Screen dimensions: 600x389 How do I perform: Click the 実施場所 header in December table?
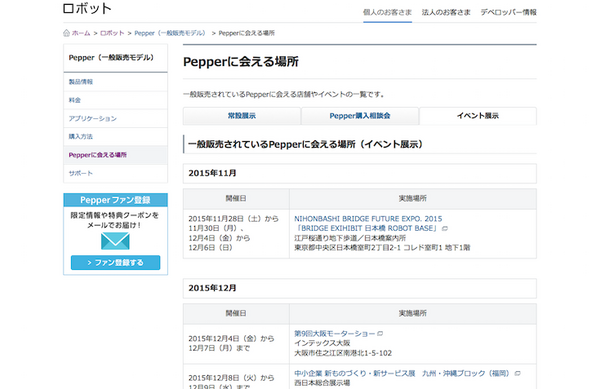click(413, 313)
